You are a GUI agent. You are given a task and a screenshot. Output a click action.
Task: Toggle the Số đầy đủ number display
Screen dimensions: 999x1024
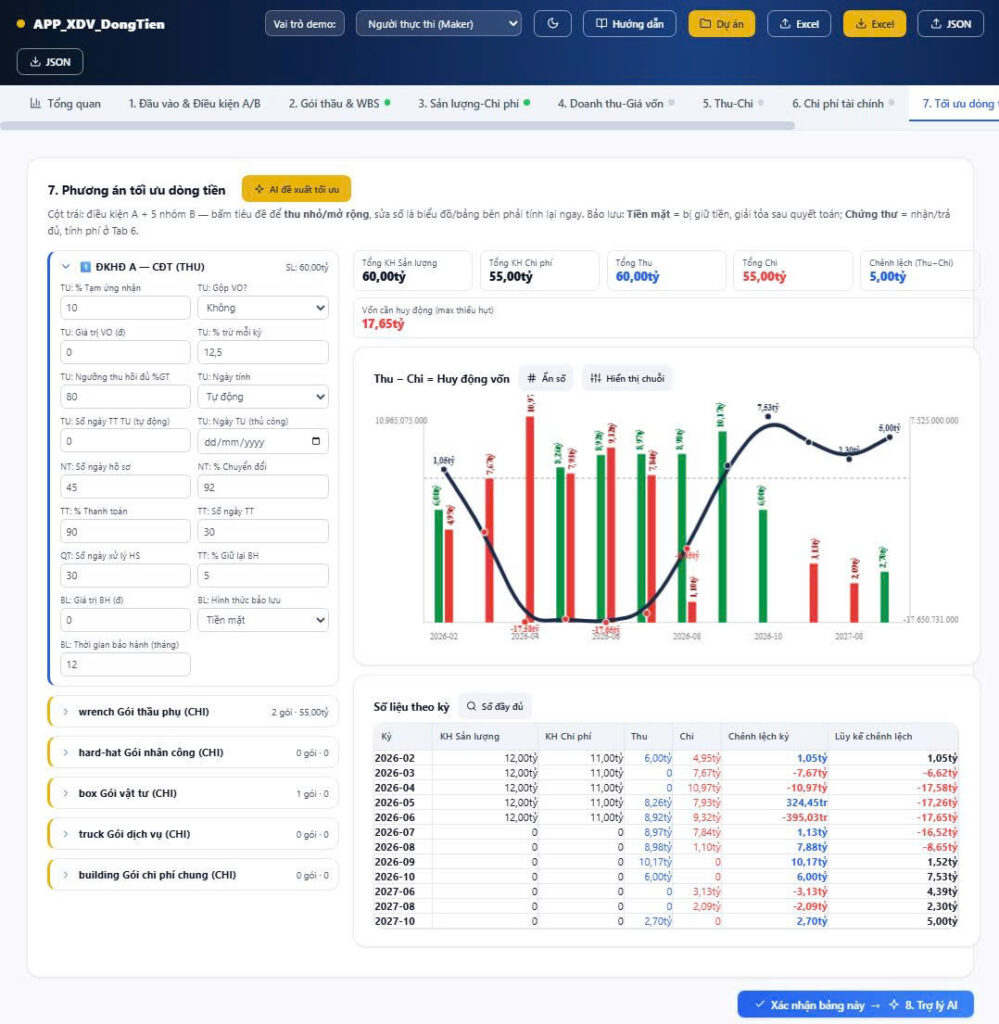pos(495,707)
